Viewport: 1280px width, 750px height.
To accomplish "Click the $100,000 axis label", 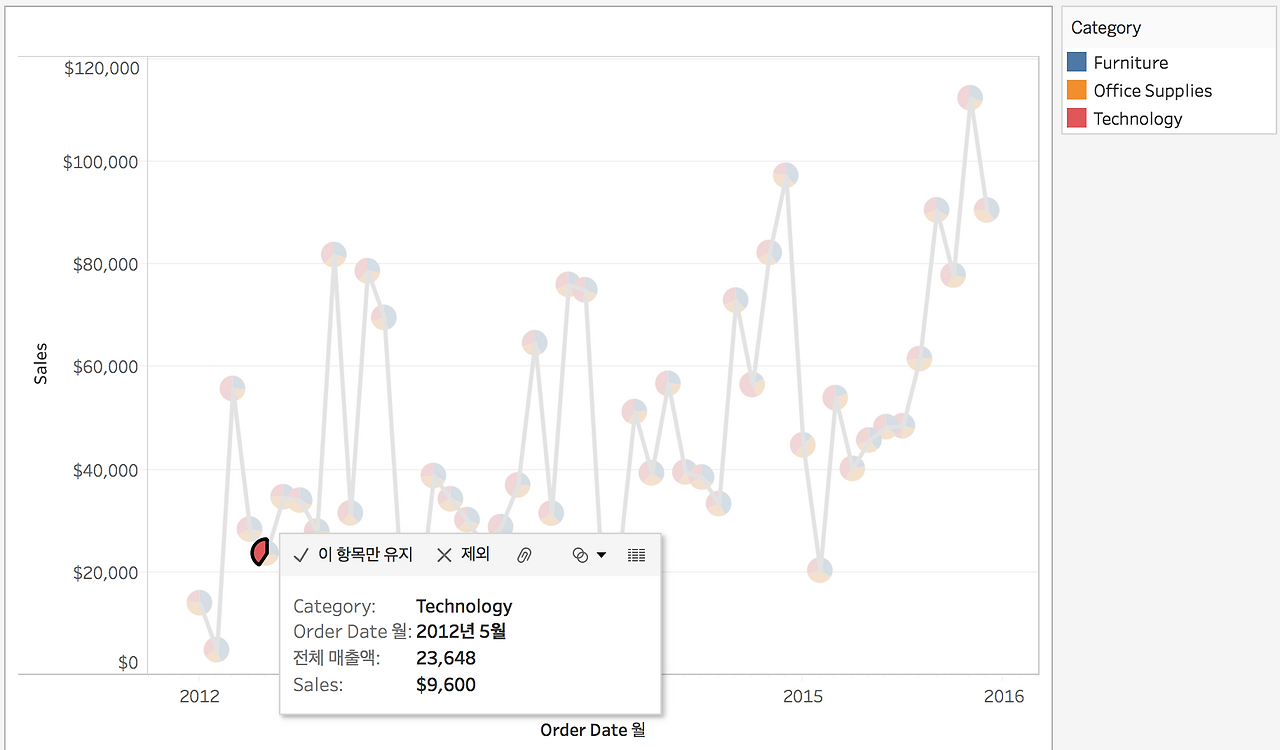I will 100,162.
